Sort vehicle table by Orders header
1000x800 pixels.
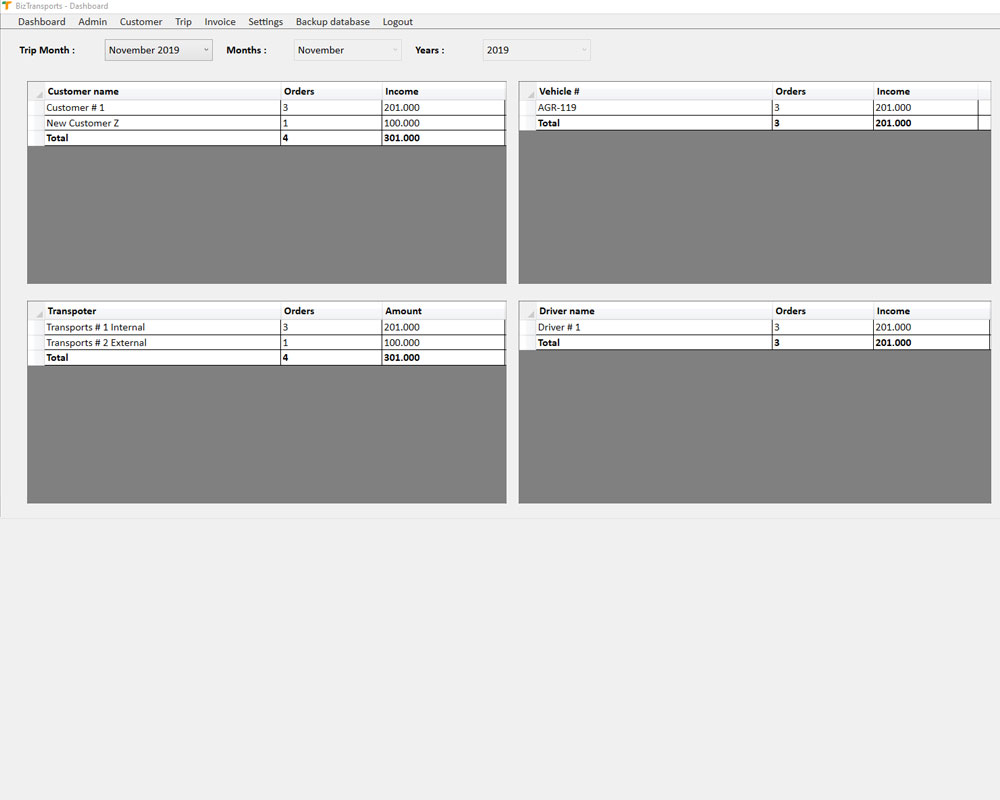pyautogui.click(x=823, y=91)
